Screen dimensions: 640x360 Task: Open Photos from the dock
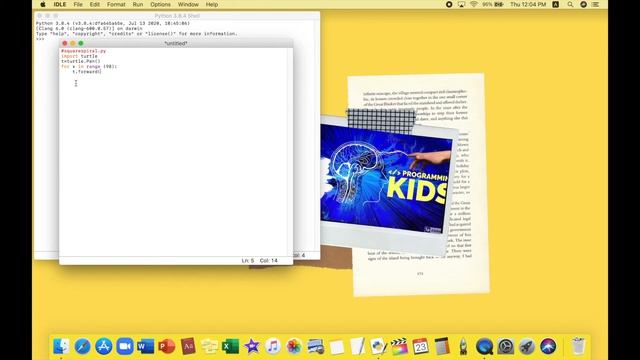tap(294, 347)
